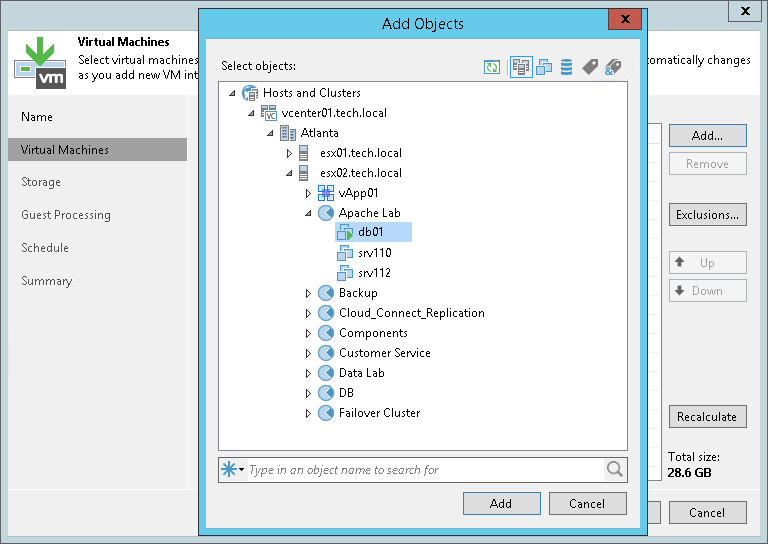The image size is (768, 544).
Task: Click the search magnifier icon
Action: tap(615, 469)
